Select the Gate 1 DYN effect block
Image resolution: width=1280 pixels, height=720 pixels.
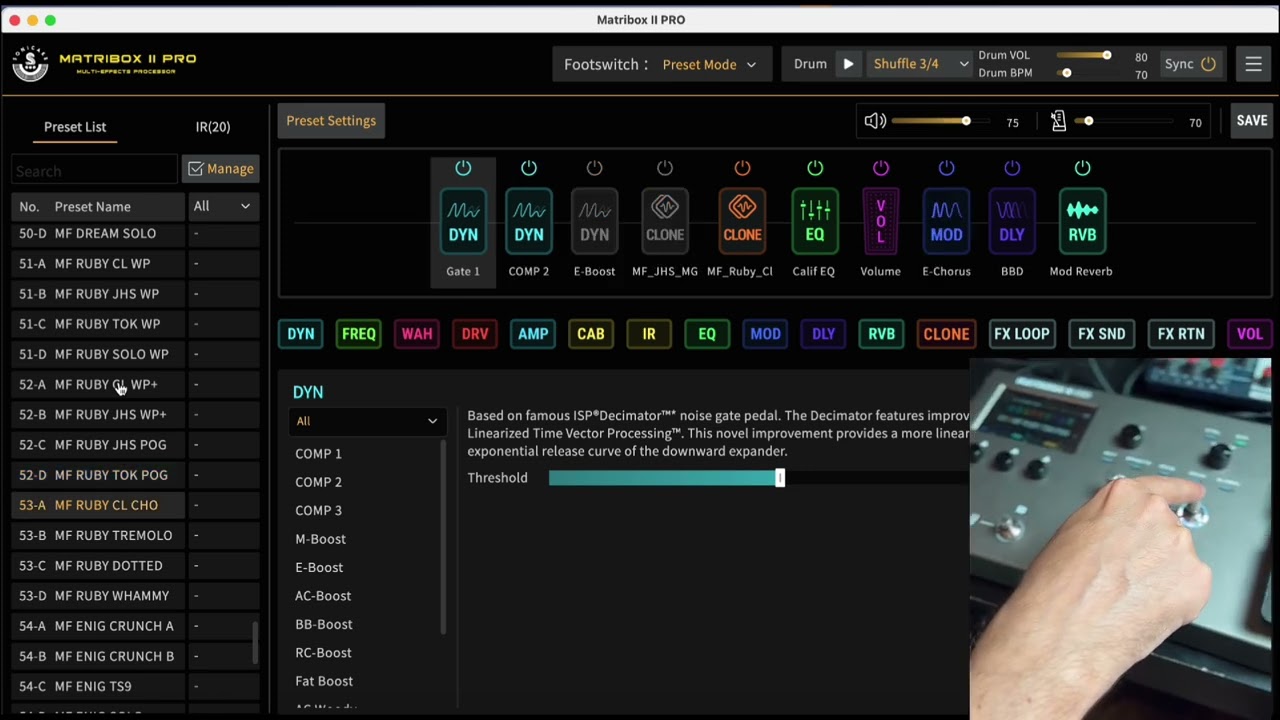pyautogui.click(x=463, y=222)
